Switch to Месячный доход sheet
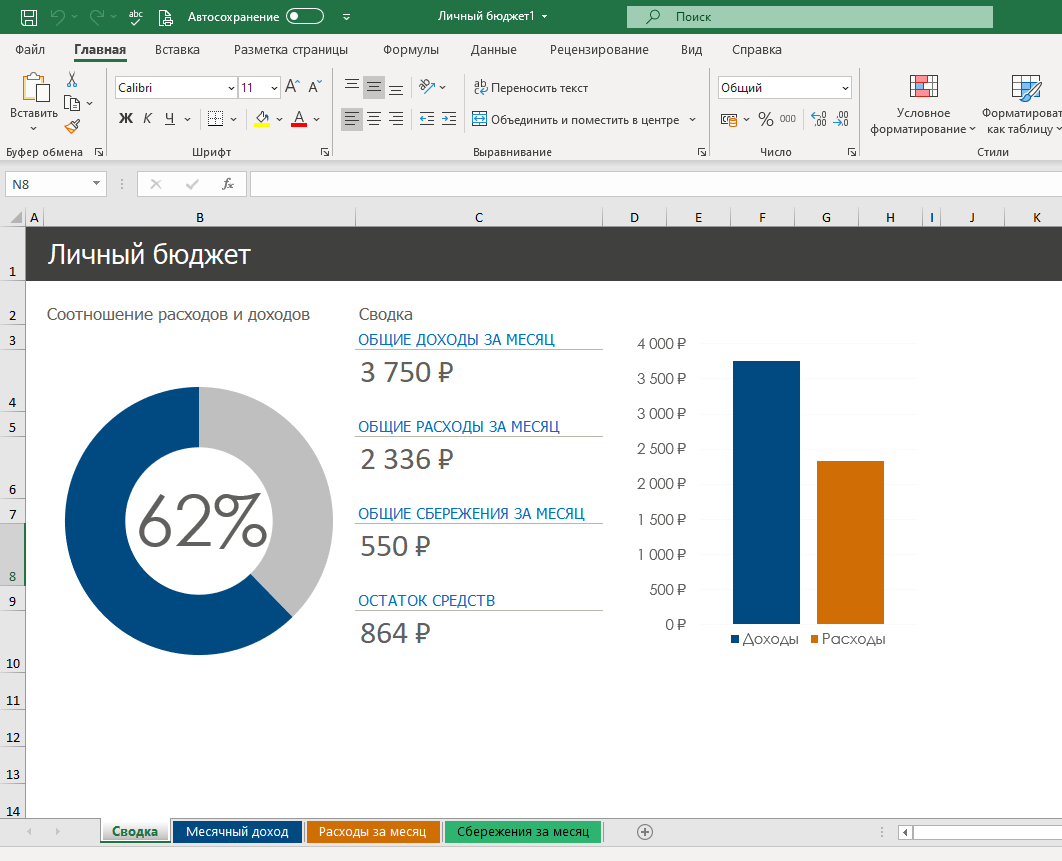 tap(237, 831)
